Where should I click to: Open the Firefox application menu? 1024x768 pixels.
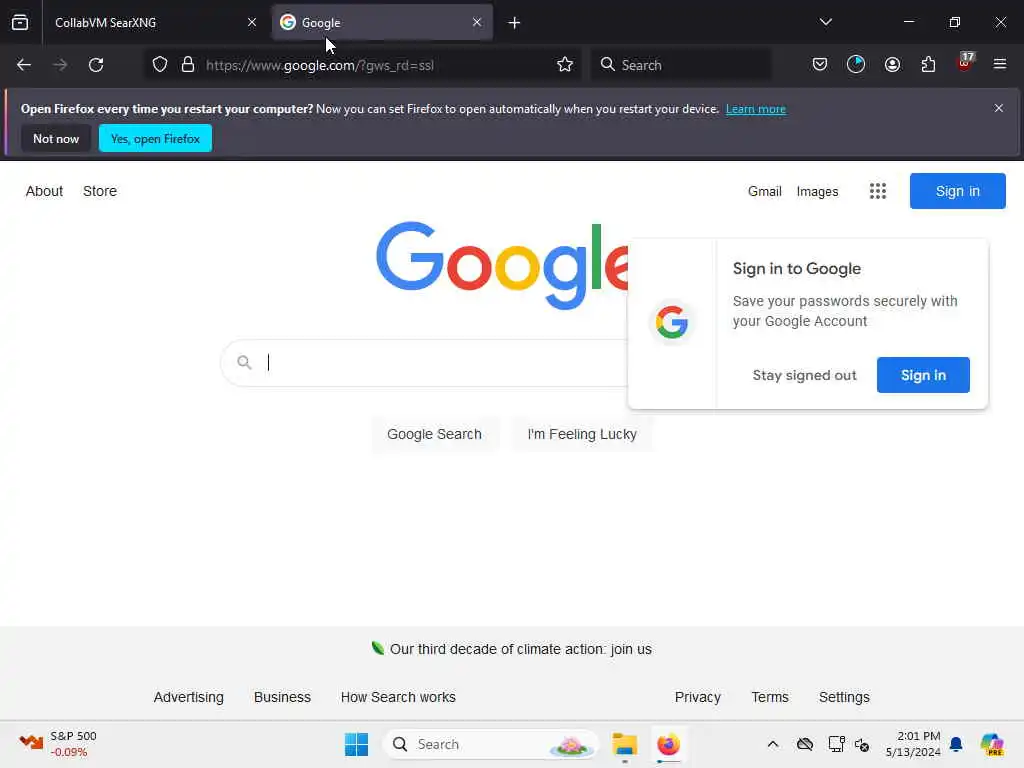pos(1000,64)
